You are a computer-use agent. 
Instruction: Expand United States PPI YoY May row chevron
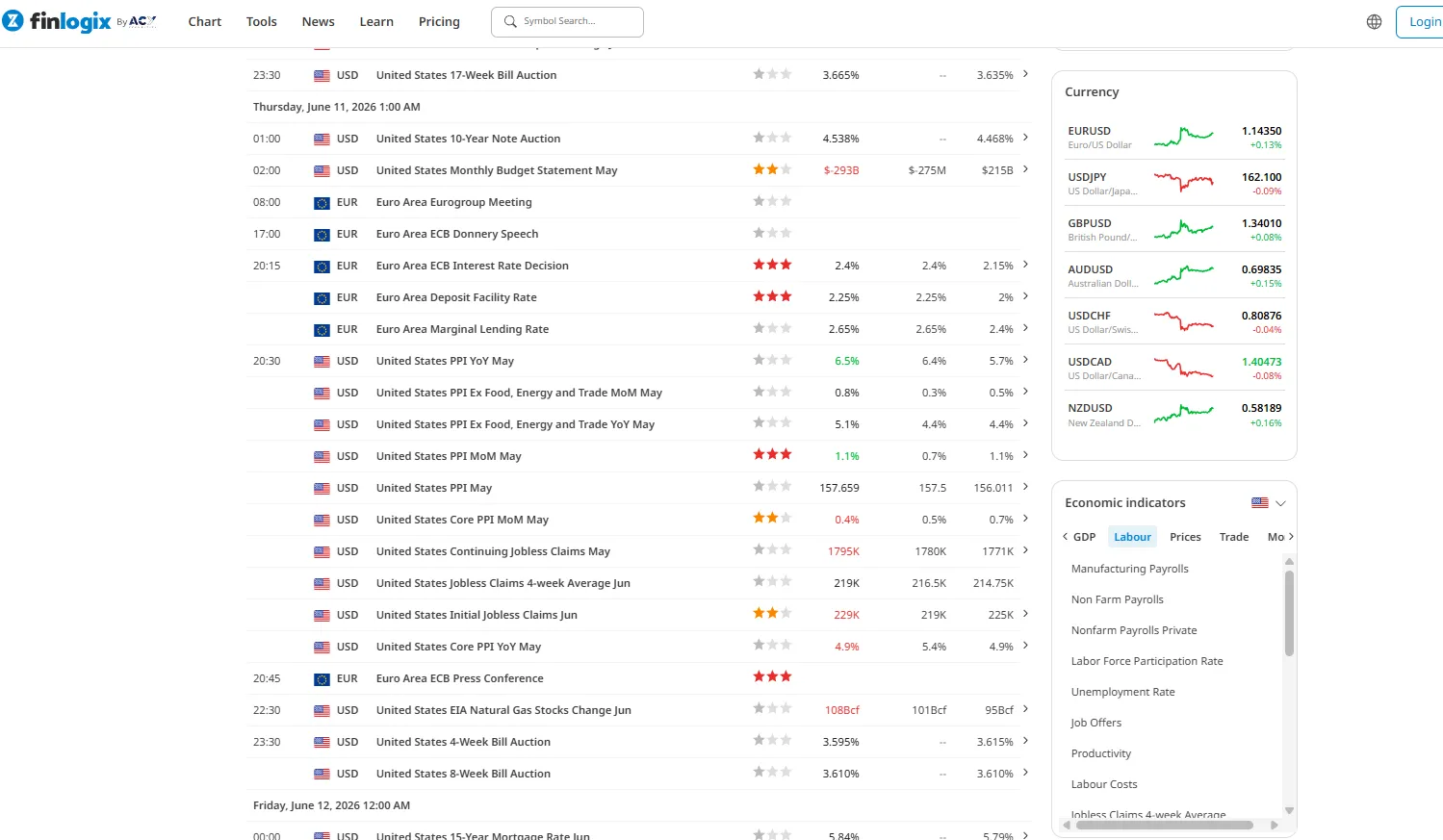click(x=1025, y=360)
